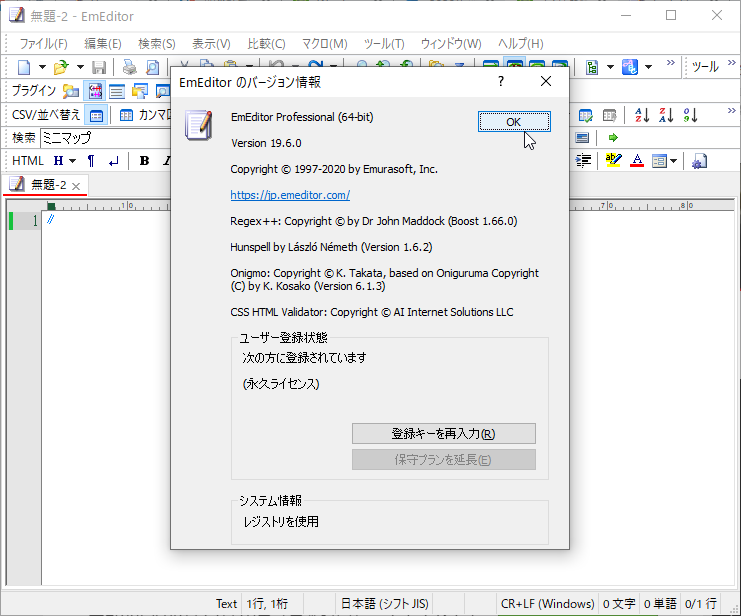741x616 pixels.
Task: Click the ? help icon in version dialog
Action: (501, 81)
